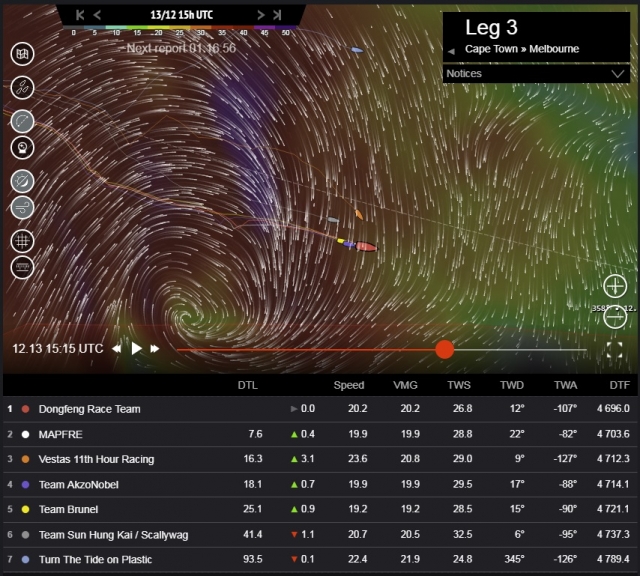Click MAPFRE's DTL value 7.6
640x576 pixels.
(256, 434)
